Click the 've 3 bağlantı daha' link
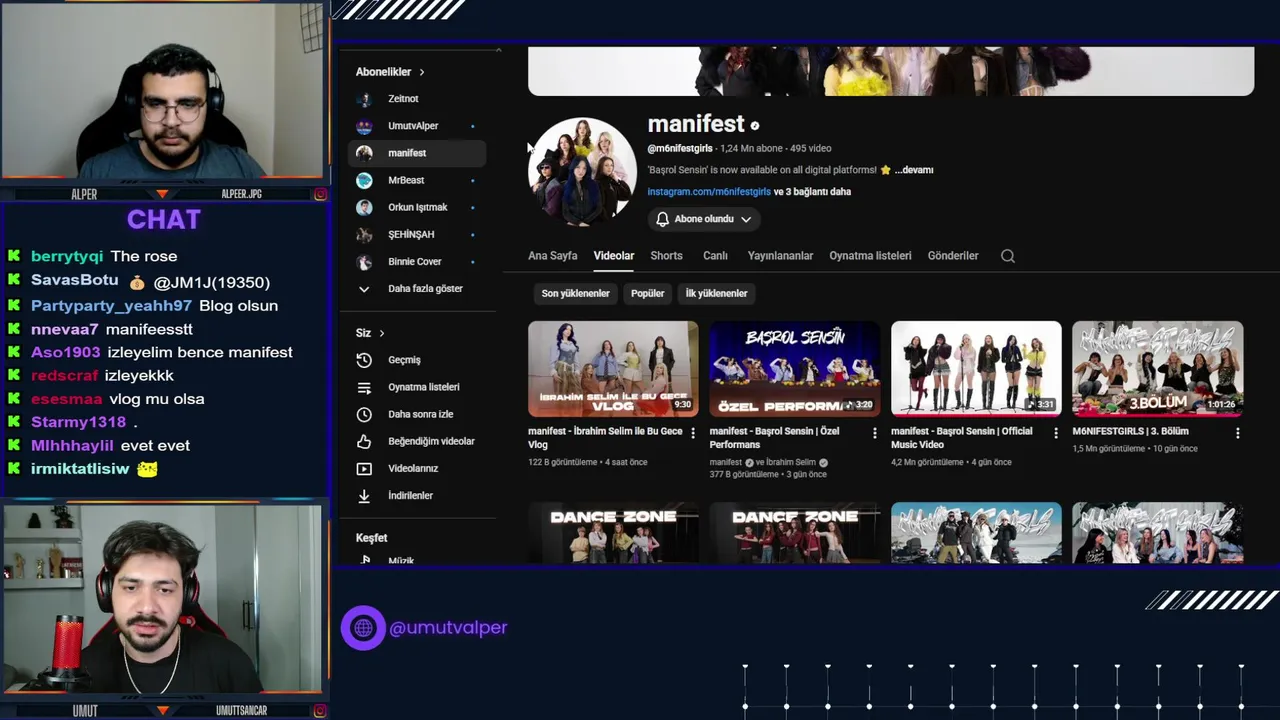This screenshot has height=720, width=1280. click(x=813, y=192)
